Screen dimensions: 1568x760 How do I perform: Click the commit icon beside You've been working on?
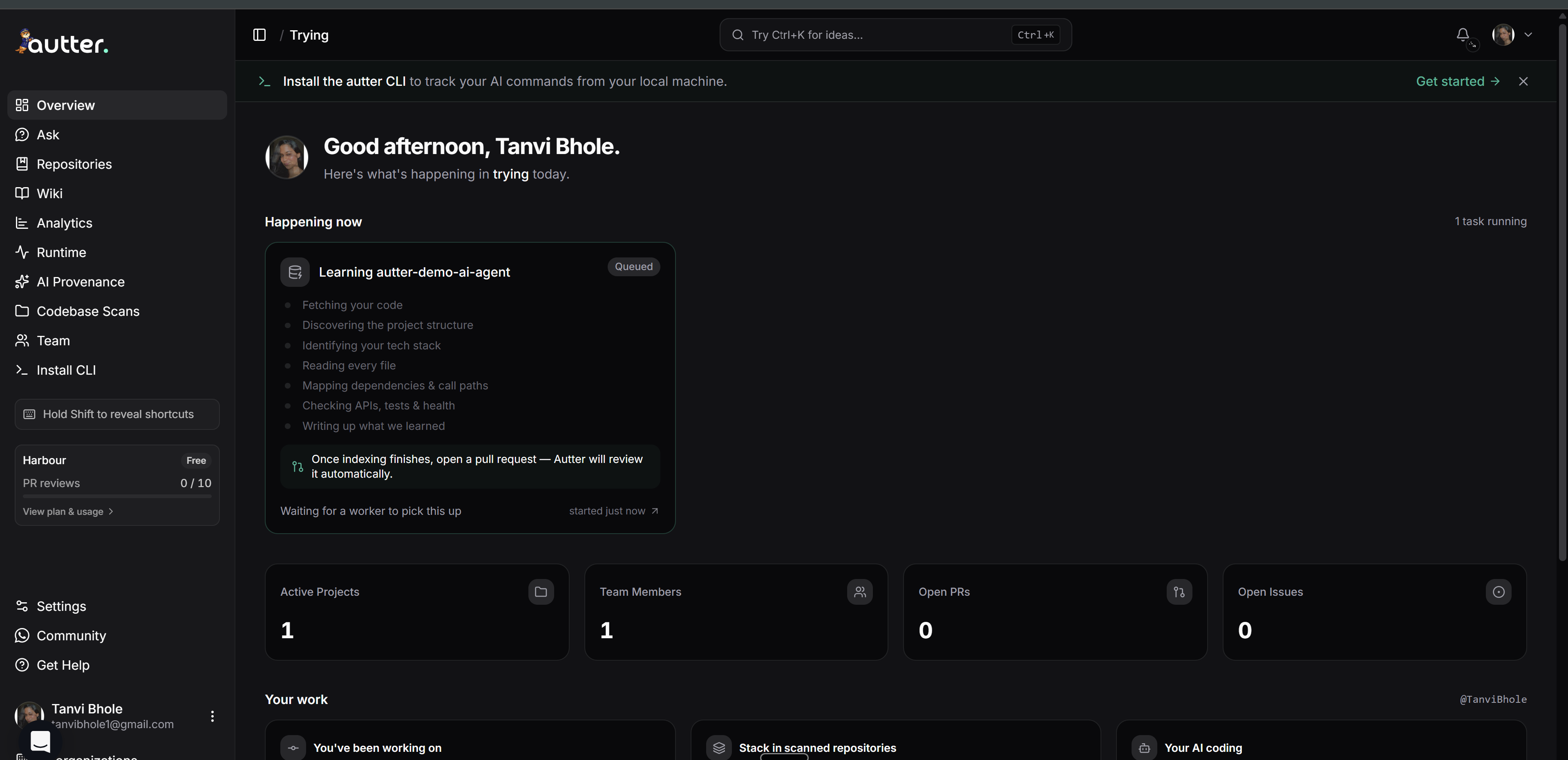point(293,748)
